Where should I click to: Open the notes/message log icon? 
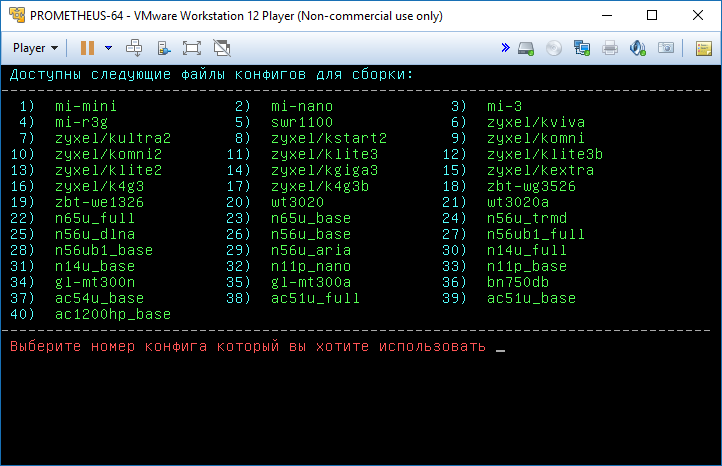(x=704, y=48)
